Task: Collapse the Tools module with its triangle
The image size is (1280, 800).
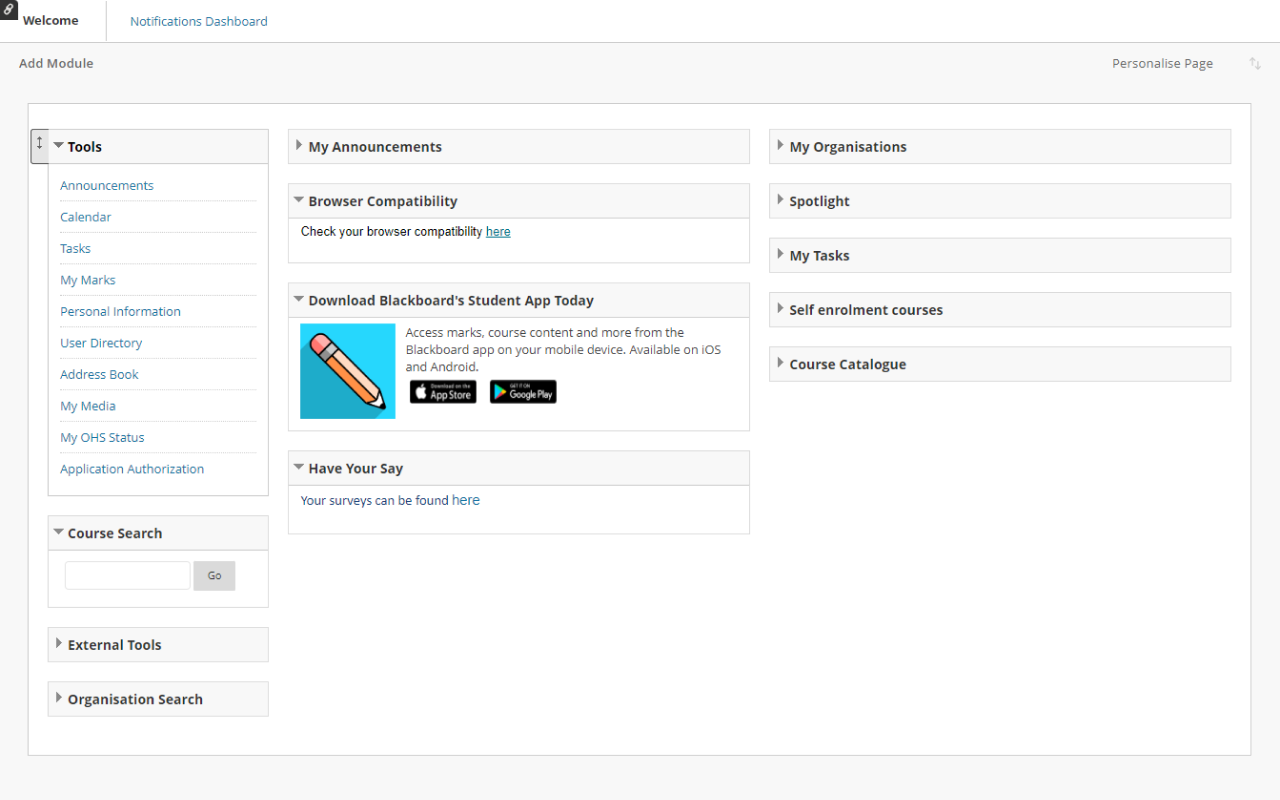Action: coord(59,146)
